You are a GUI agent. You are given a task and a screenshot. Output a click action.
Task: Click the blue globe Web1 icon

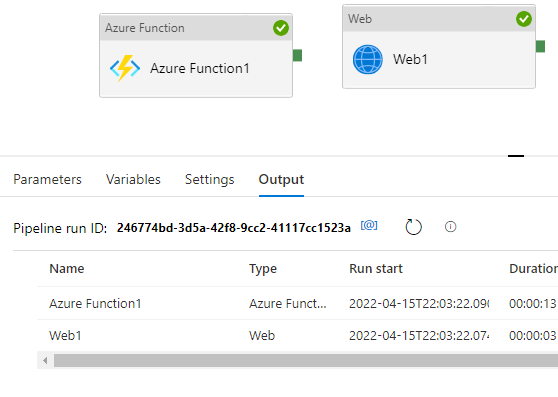coord(368,59)
